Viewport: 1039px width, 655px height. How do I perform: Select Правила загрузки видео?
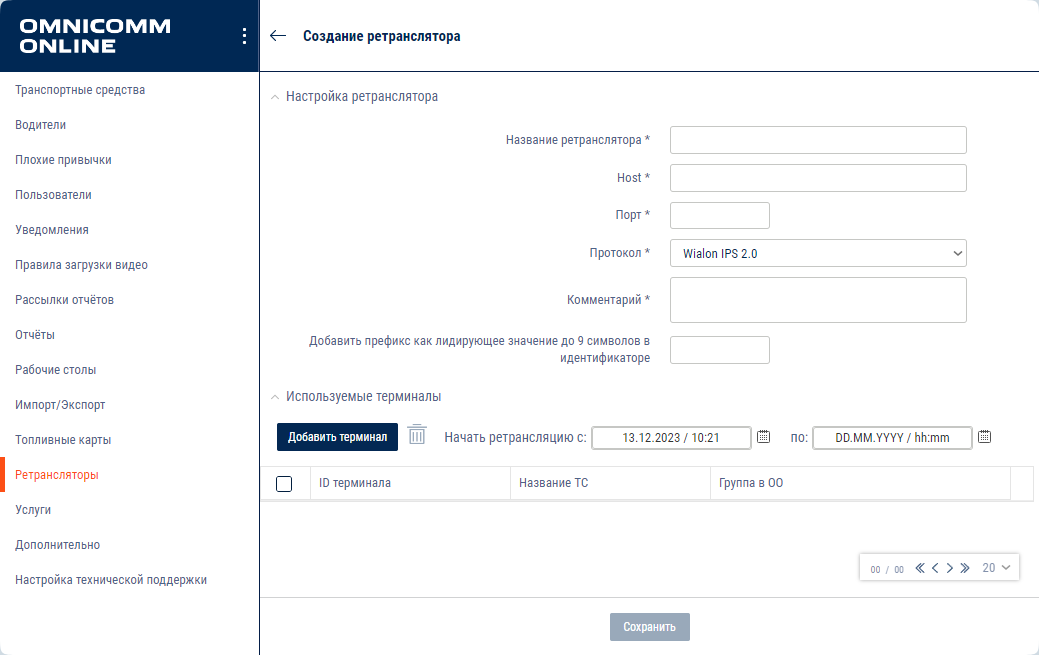(82, 265)
